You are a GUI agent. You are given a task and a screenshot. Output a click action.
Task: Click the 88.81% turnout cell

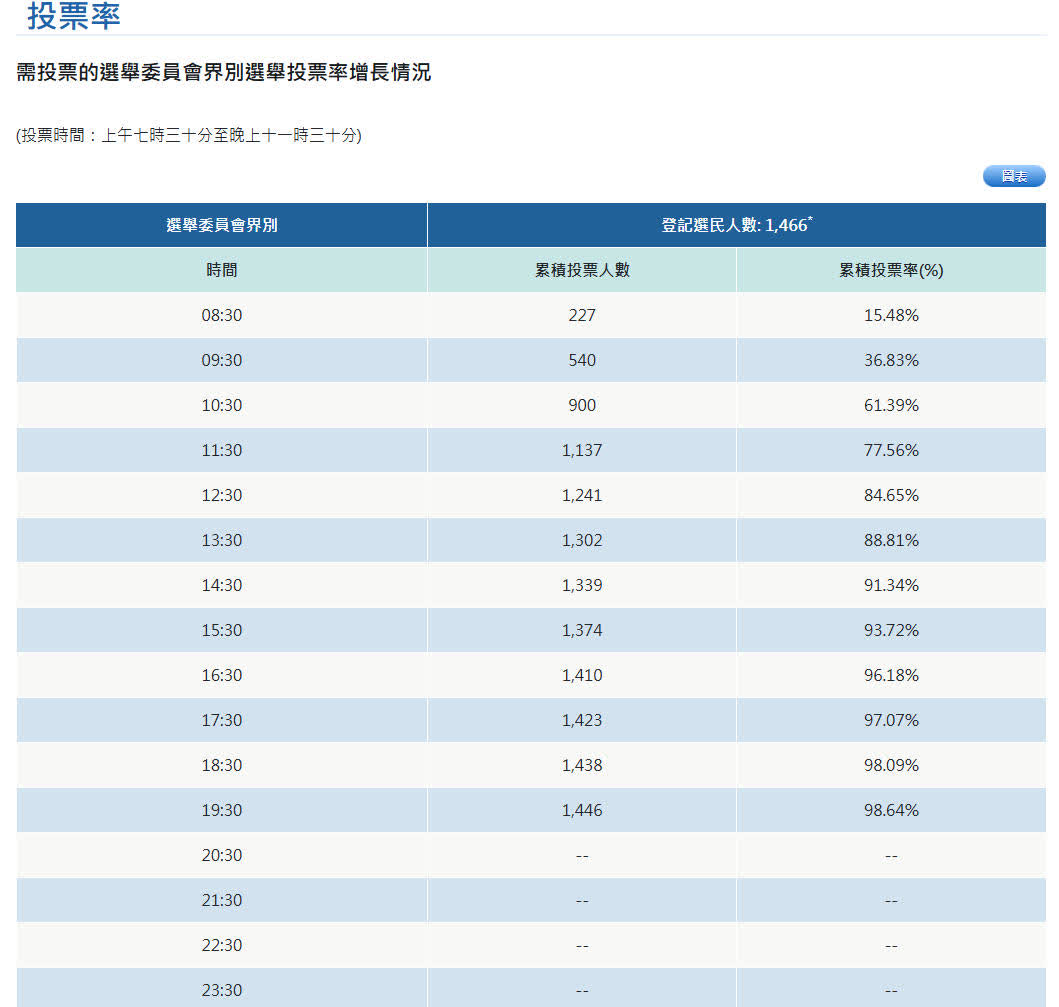click(890, 540)
